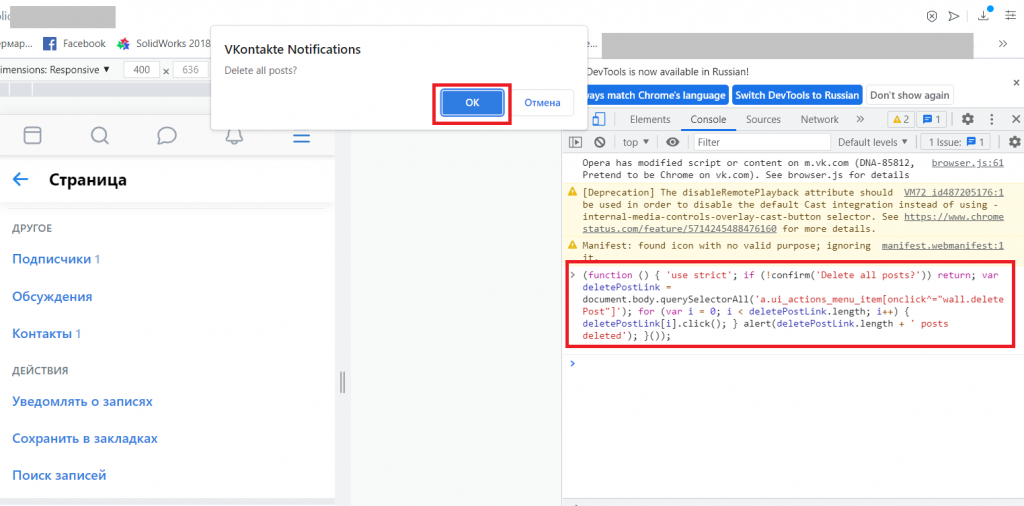Click the console Filter input field
Image resolution: width=1024 pixels, height=506 pixels.
click(x=760, y=143)
